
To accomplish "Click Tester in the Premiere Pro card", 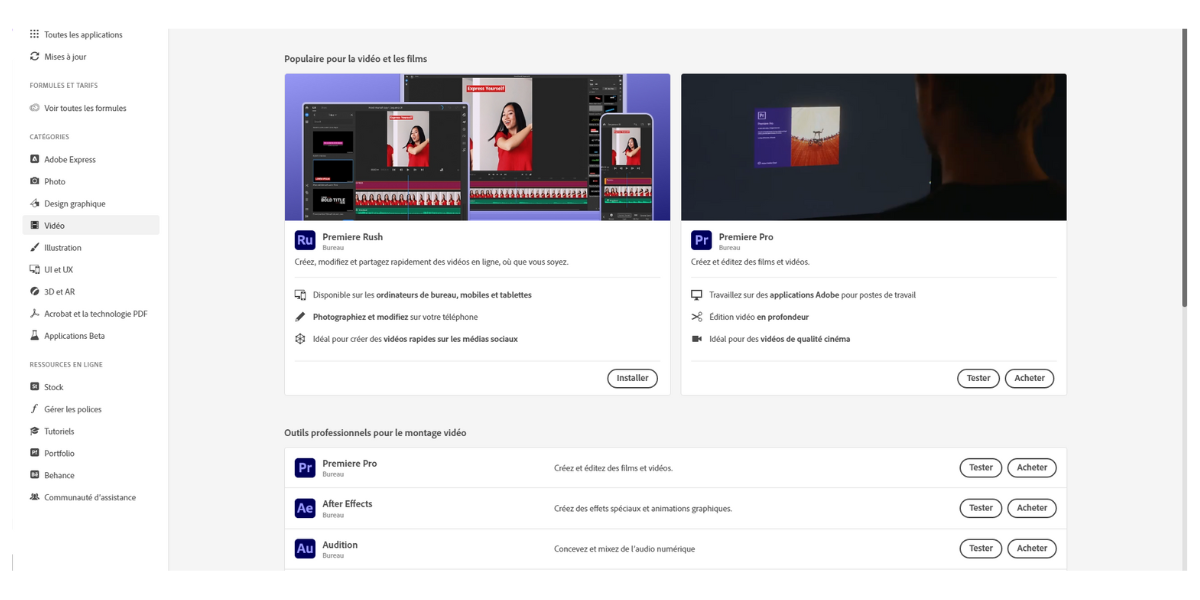I will click(978, 378).
